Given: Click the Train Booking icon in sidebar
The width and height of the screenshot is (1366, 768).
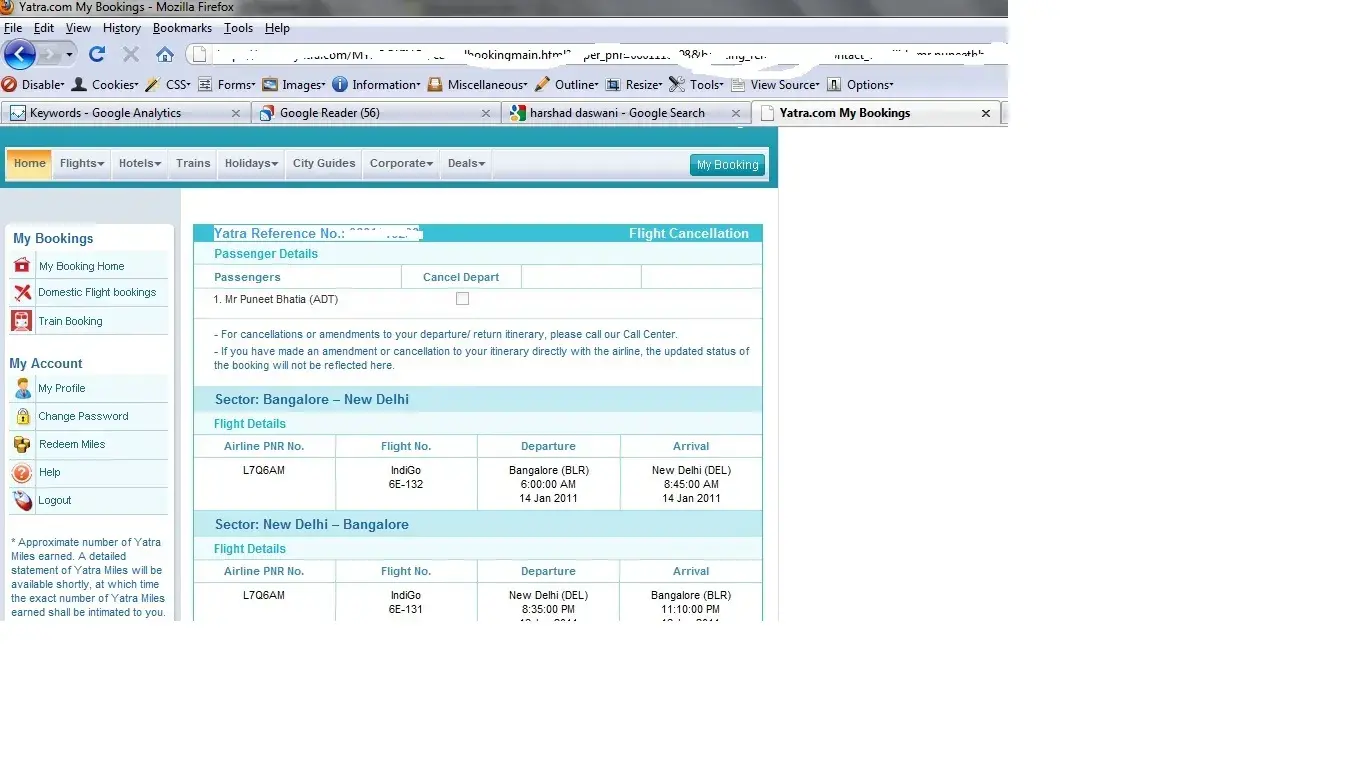Looking at the screenshot, I should point(22,321).
